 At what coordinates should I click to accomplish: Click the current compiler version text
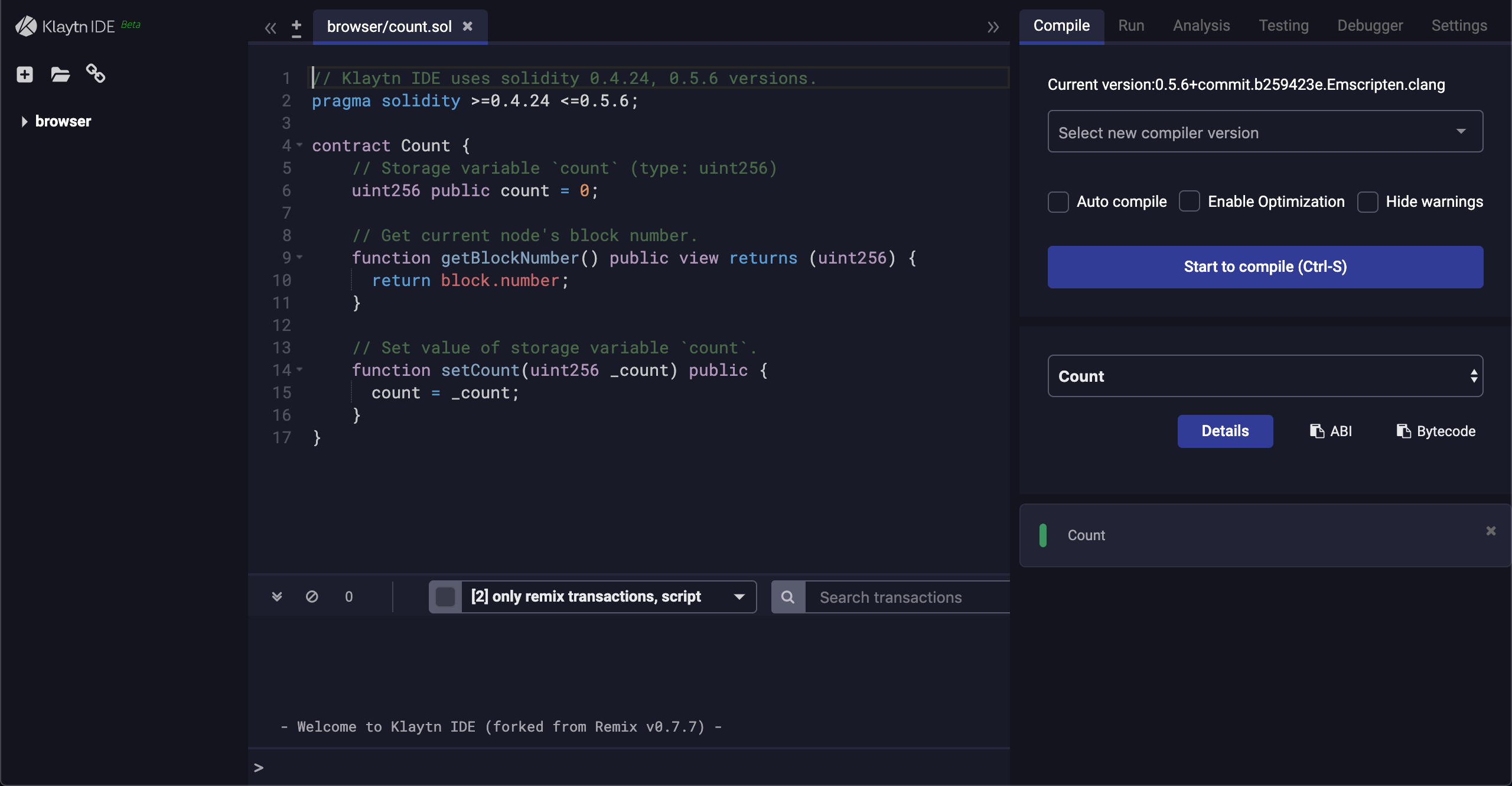[1246, 85]
